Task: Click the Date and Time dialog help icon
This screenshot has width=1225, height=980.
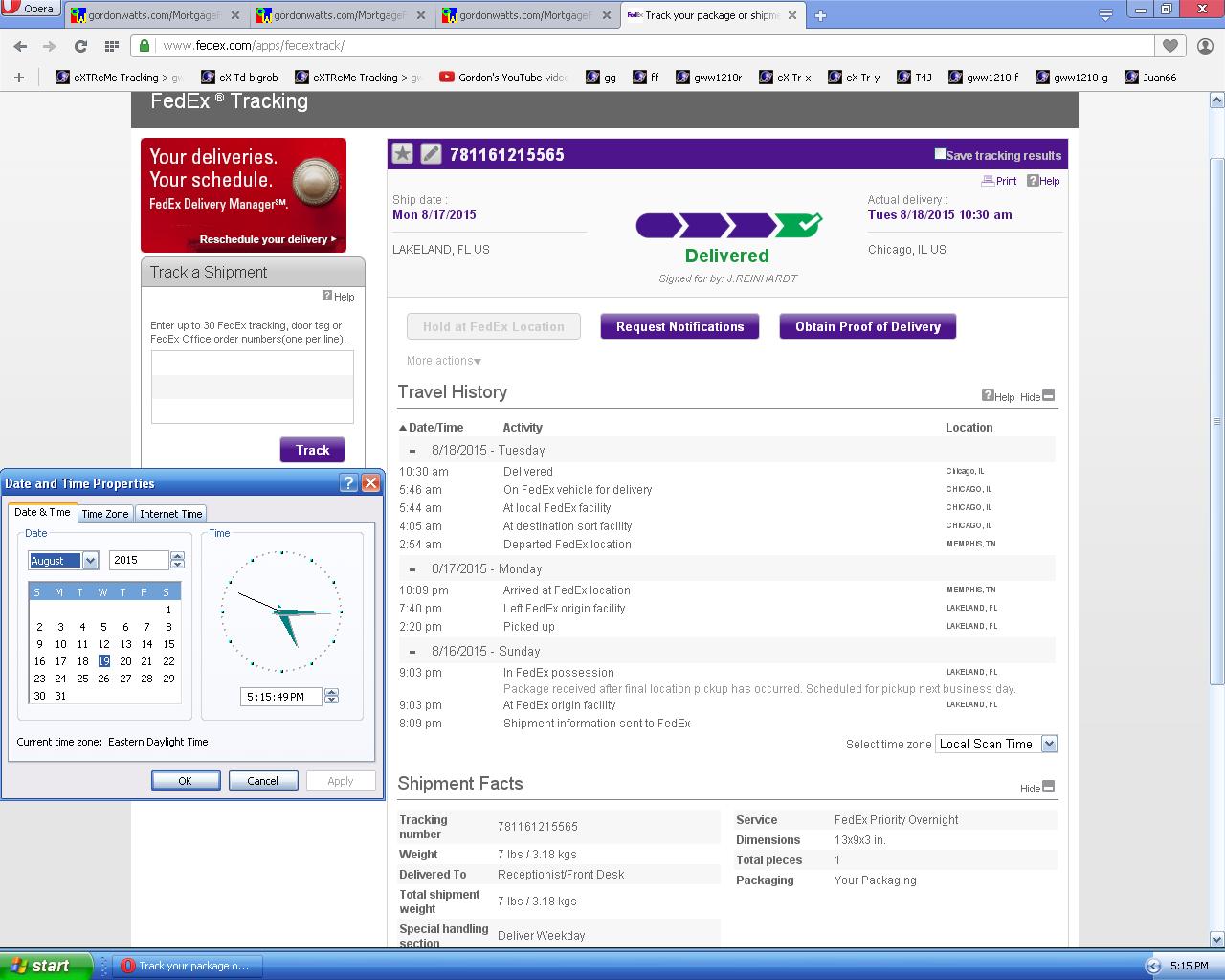Action: tap(348, 483)
